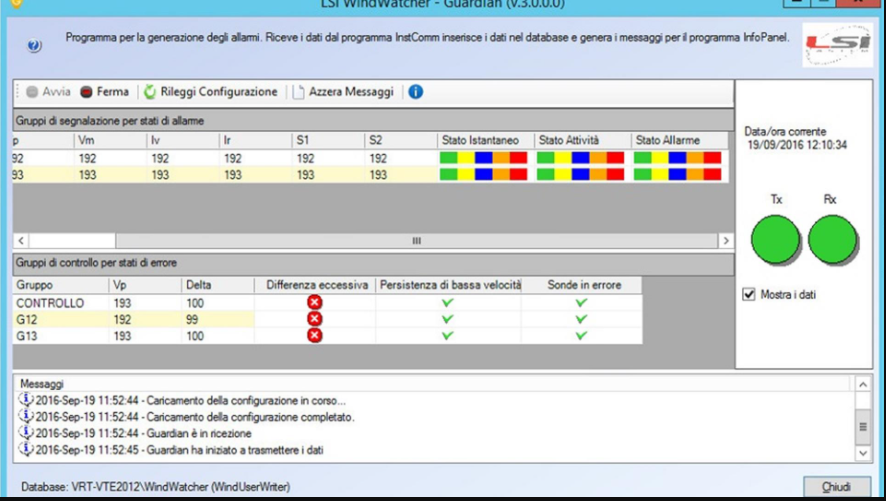Reload configuration with Rileggi Configurazione
This screenshot has height=501, width=886.
click(211, 92)
